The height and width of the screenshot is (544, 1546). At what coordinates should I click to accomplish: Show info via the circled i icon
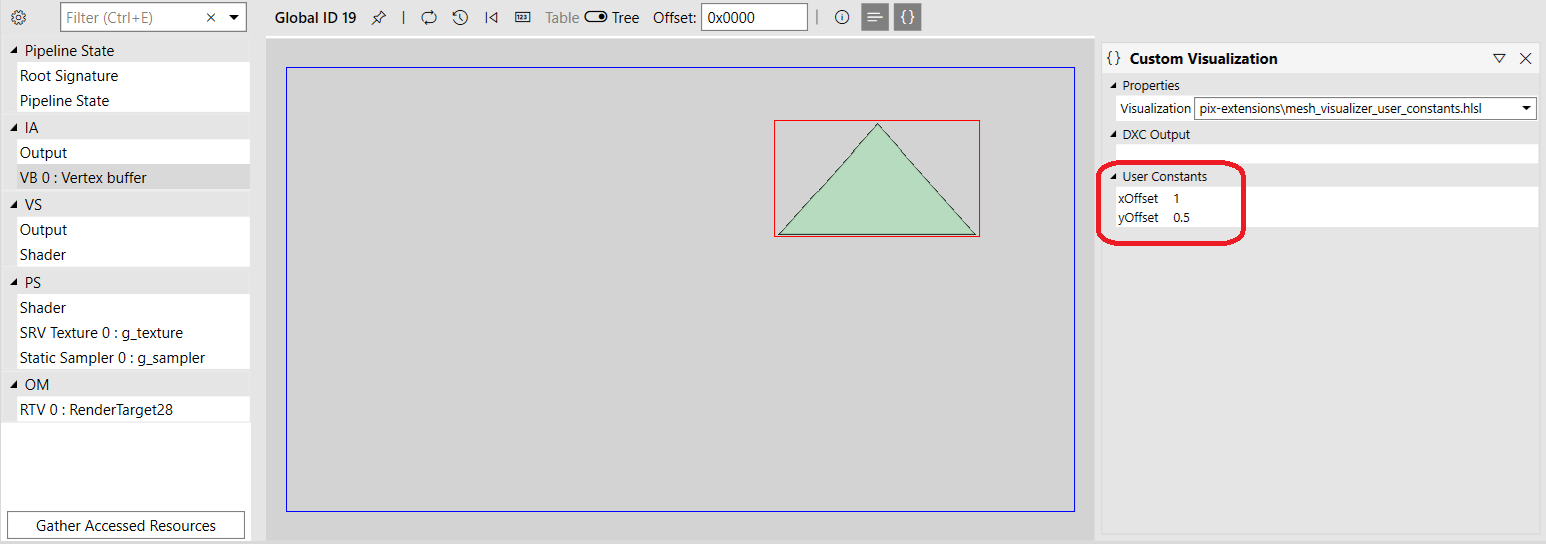click(842, 17)
